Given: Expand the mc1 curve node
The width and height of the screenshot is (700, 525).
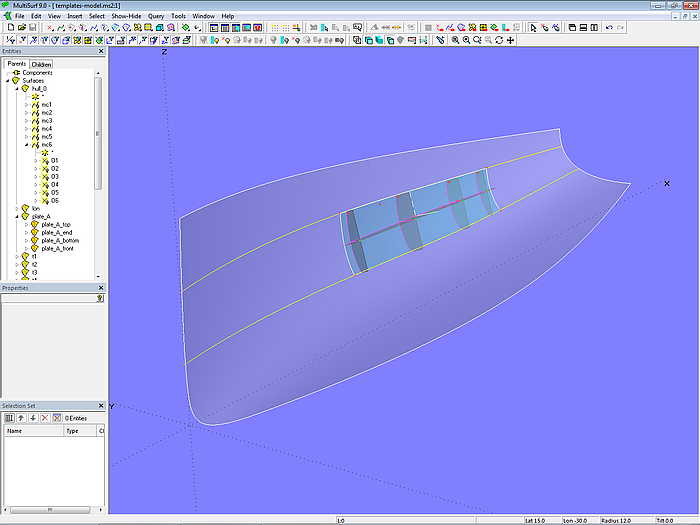Looking at the screenshot, I should [x=27, y=105].
